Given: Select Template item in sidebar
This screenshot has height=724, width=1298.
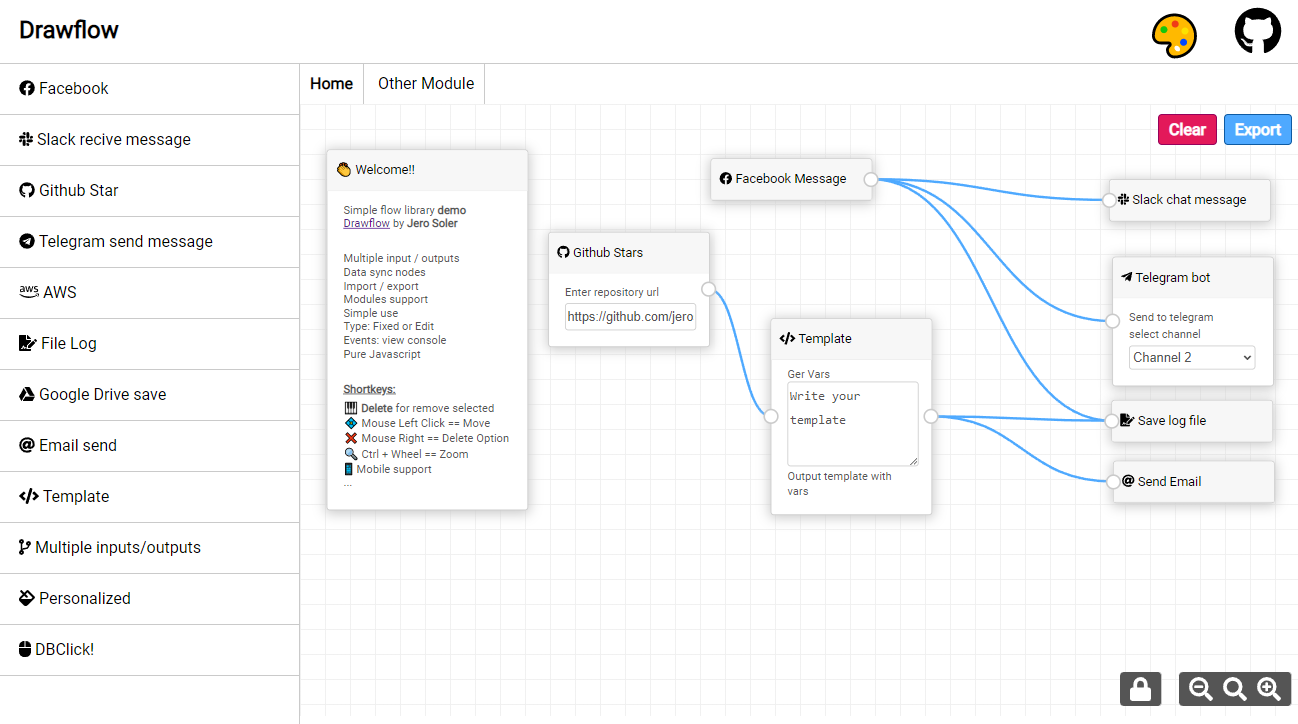Looking at the screenshot, I should pyautogui.click(x=150, y=497).
